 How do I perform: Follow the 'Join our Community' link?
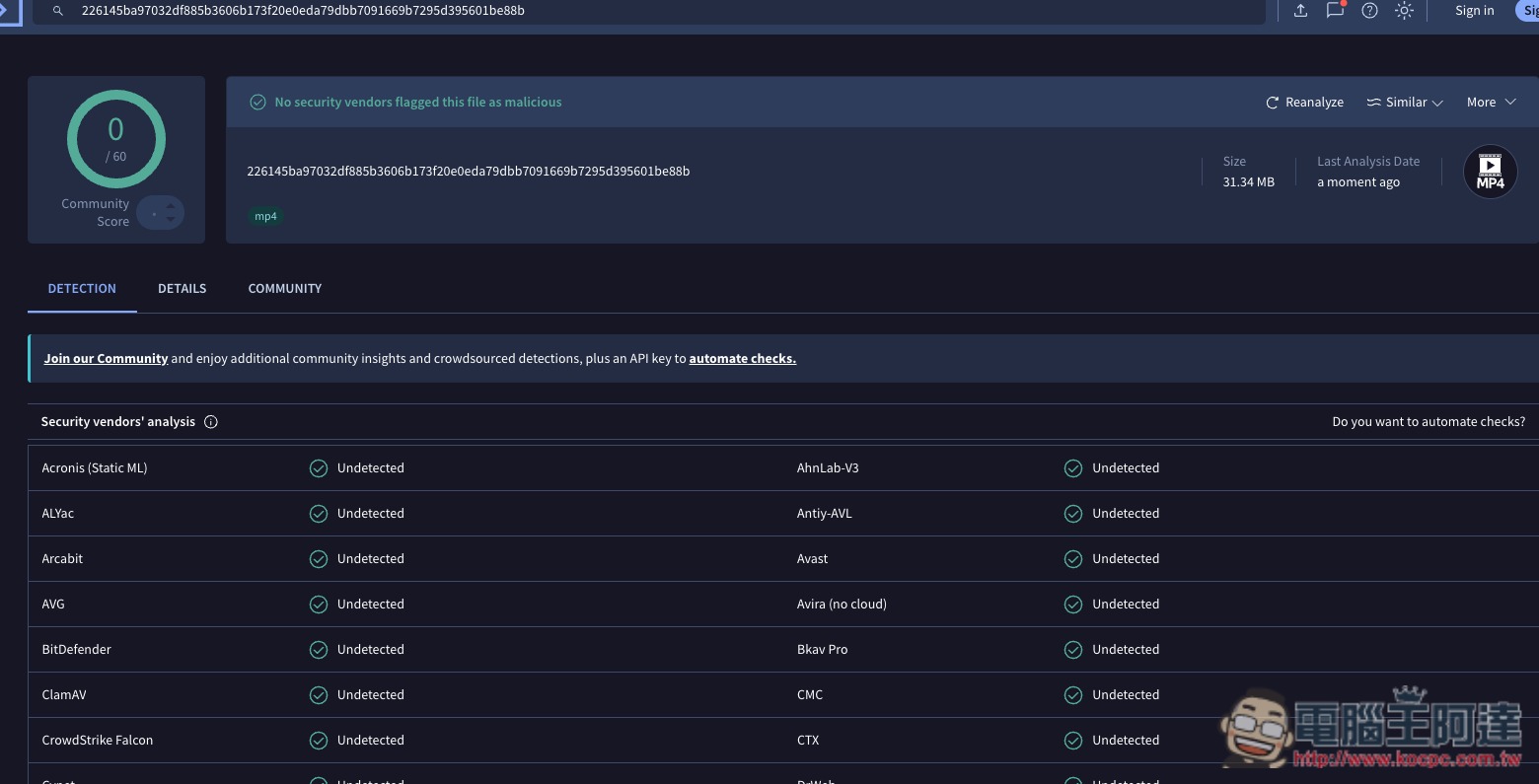coord(106,359)
